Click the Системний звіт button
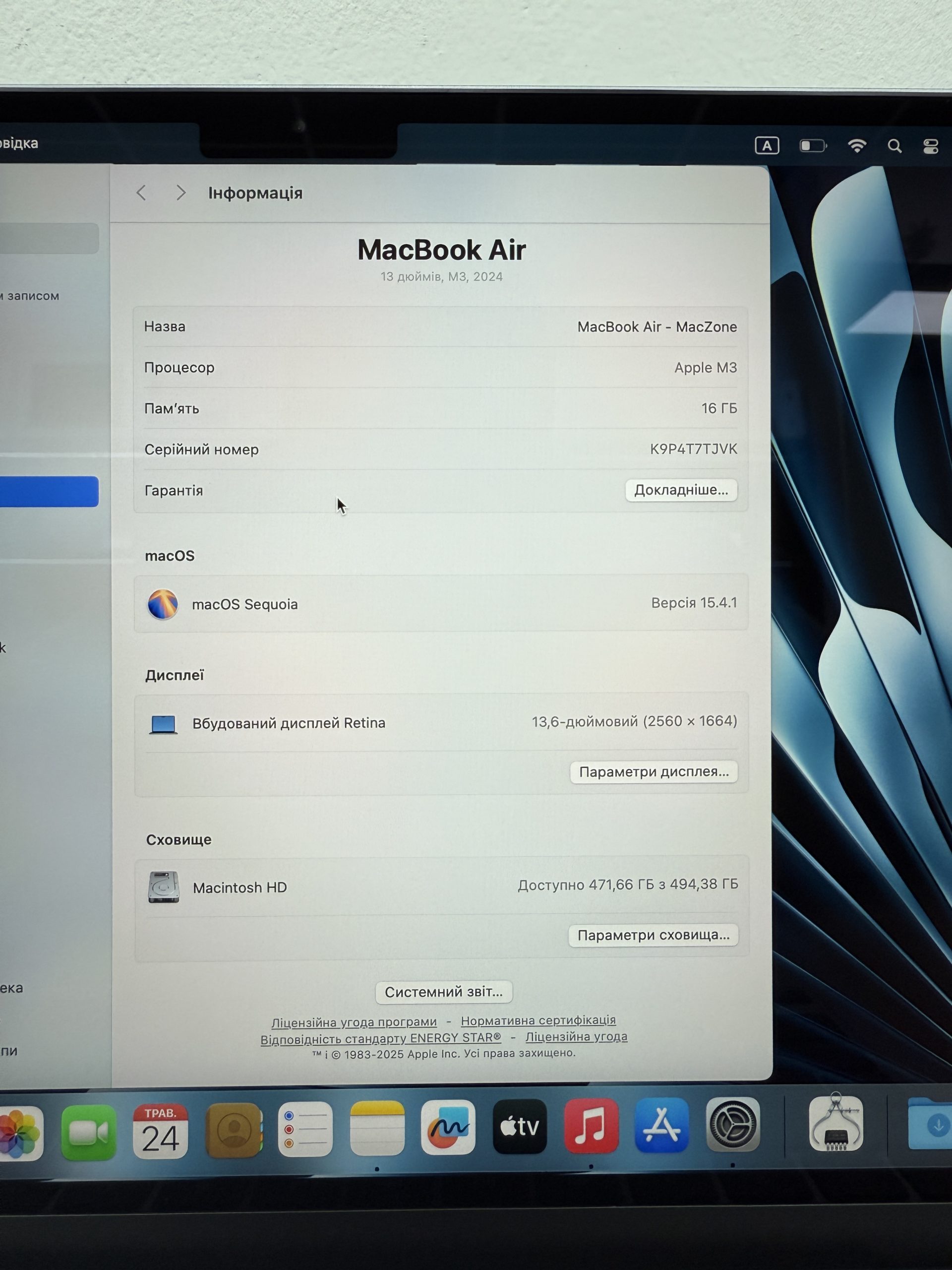This screenshot has height=1270, width=952. (444, 992)
